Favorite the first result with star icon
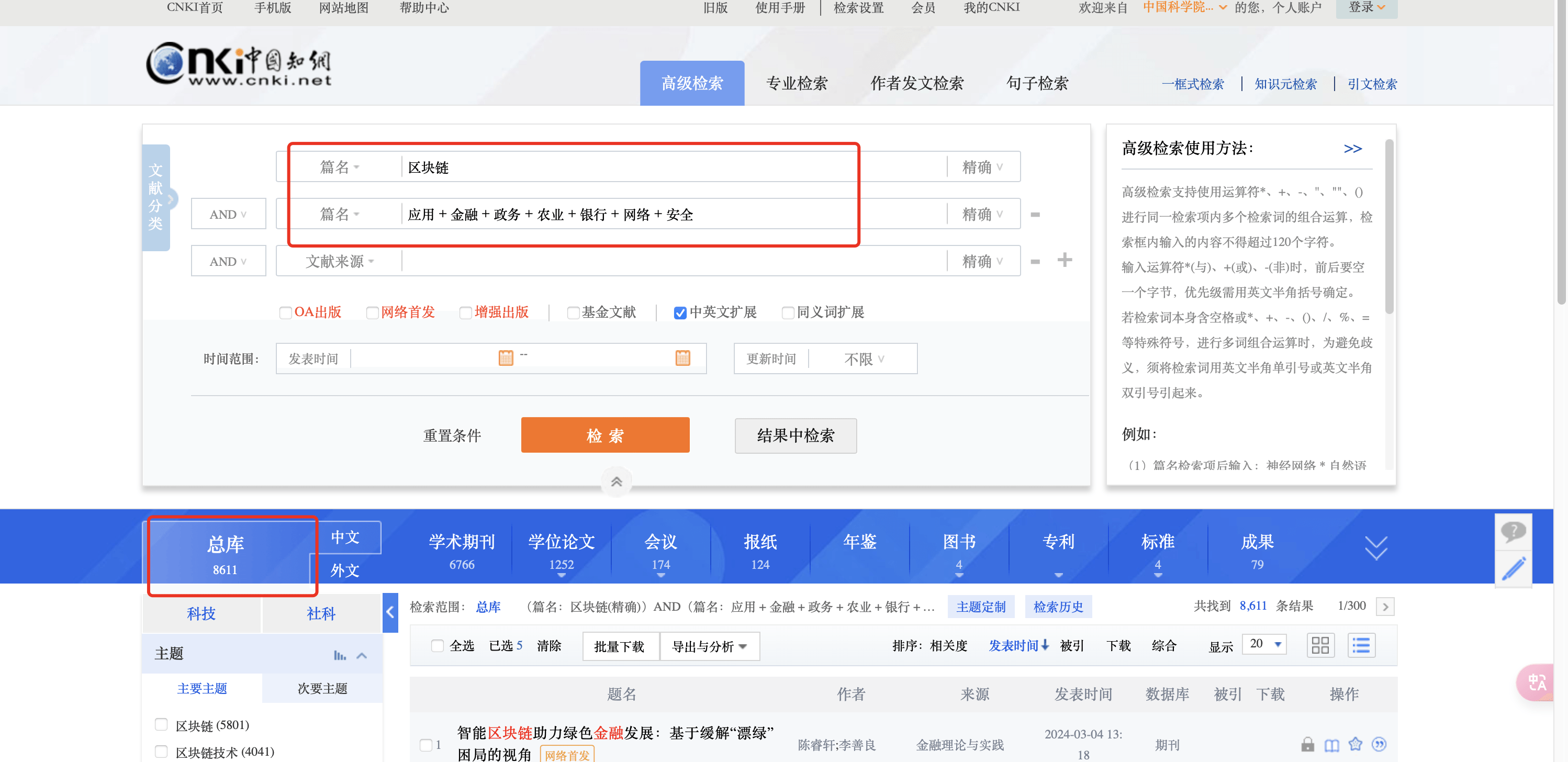The width and height of the screenshot is (1568, 762). [1355, 743]
